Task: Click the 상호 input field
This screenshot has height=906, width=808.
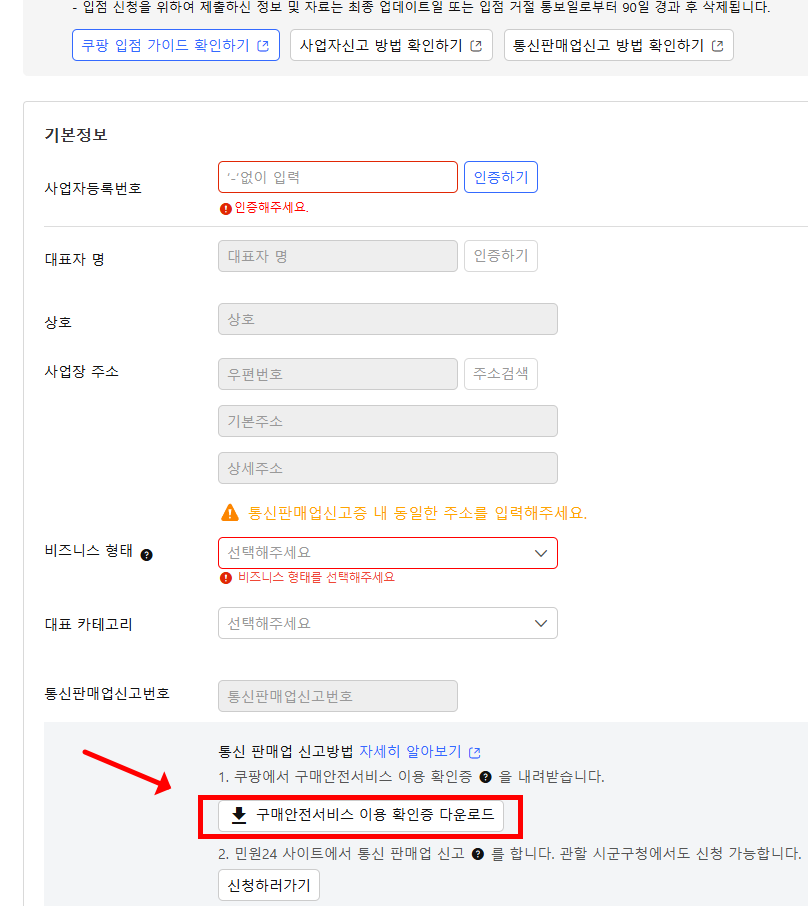Action: click(388, 319)
